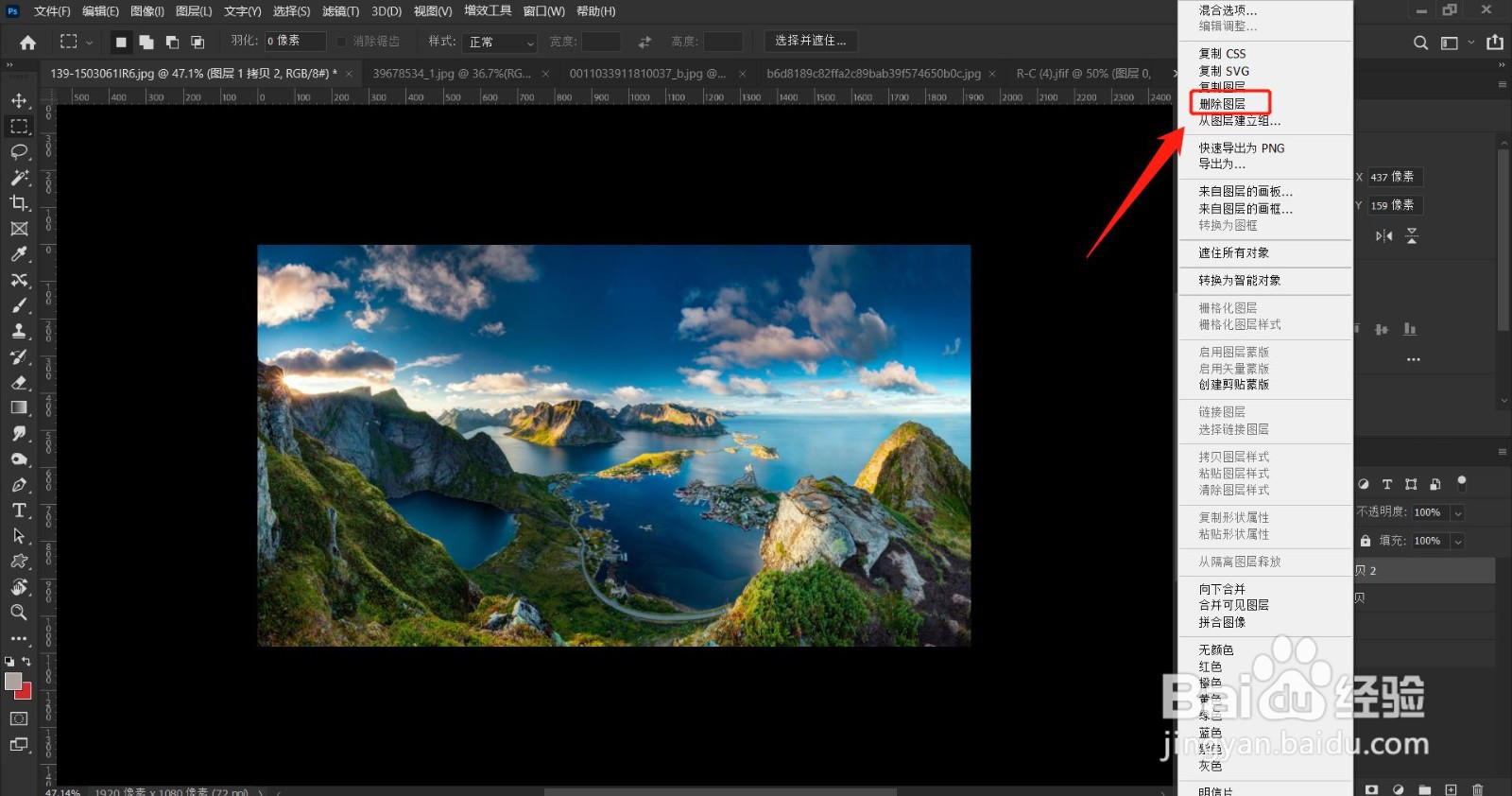This screenshot has width=1512, height=796.
Task: Toggle the layer filter switch
Action: tap(1462, 483)
